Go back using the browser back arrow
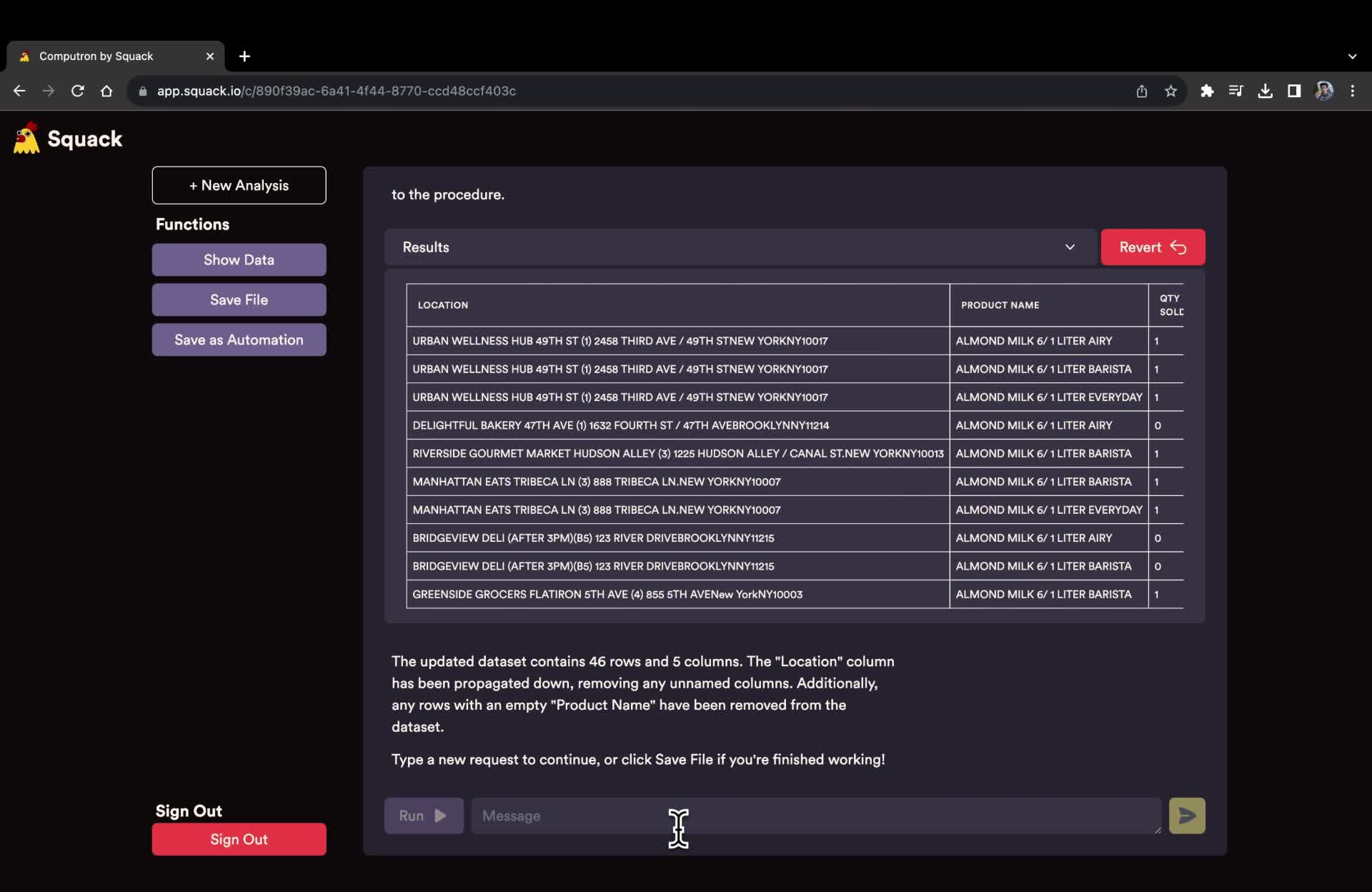Viewport: 1372px width, 892px height. pos(19,91)
